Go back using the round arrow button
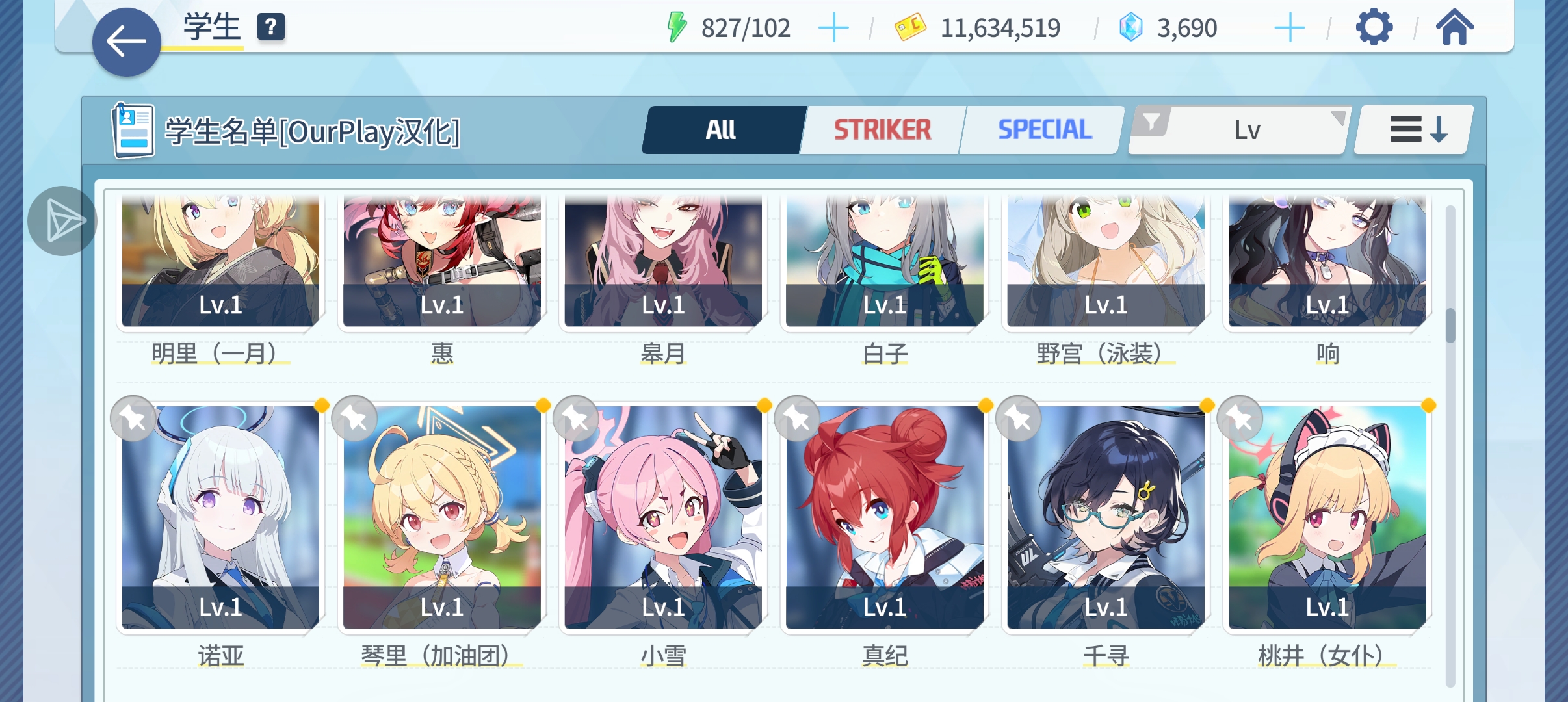 126,42
